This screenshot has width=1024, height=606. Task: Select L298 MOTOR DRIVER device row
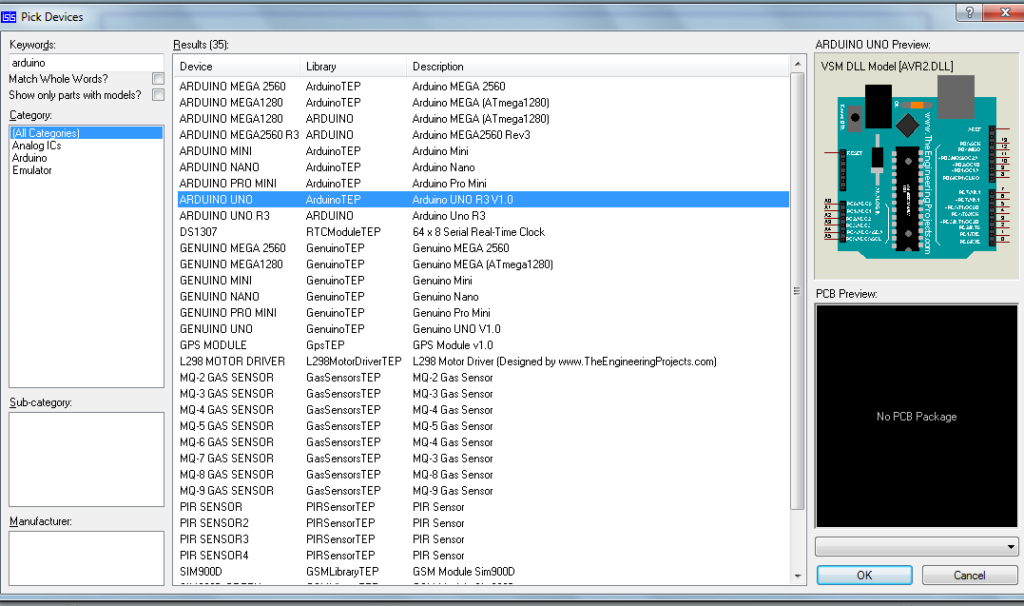pyautogui.click(x=232, y=361)
